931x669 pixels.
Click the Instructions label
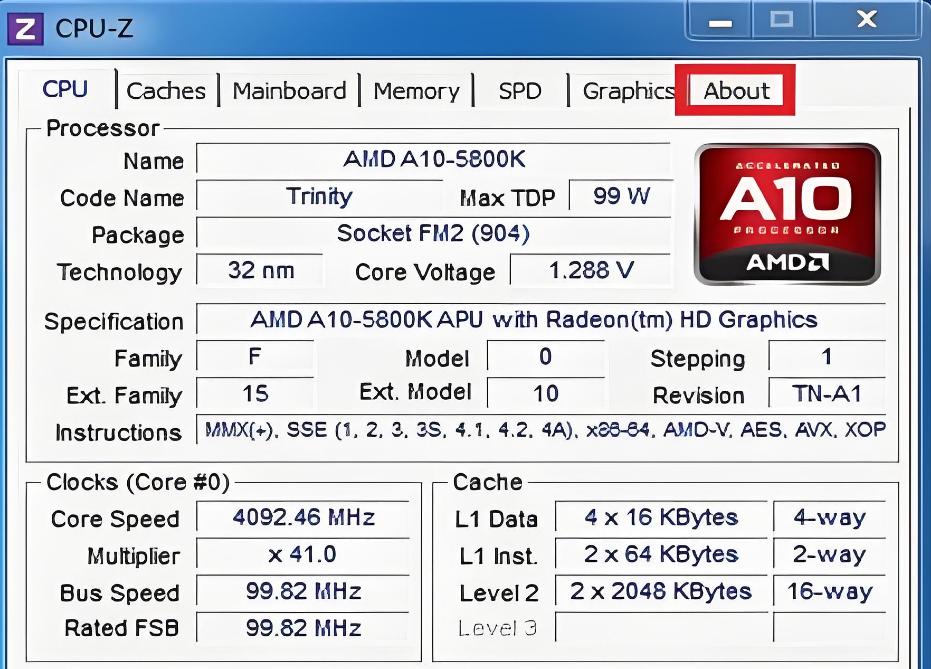tap(118, 433)
